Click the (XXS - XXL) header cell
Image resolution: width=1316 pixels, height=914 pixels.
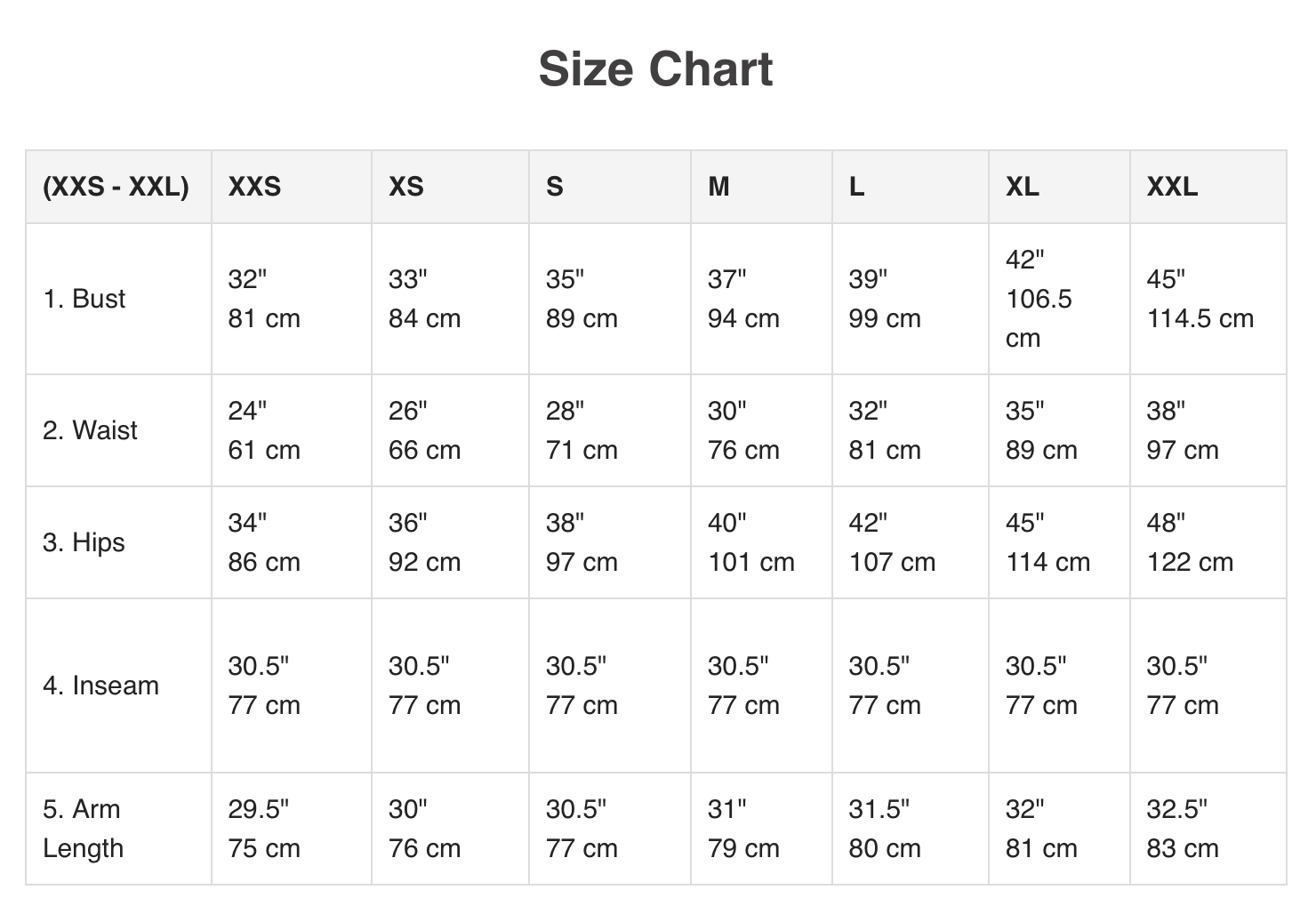(x=116, y=187)
